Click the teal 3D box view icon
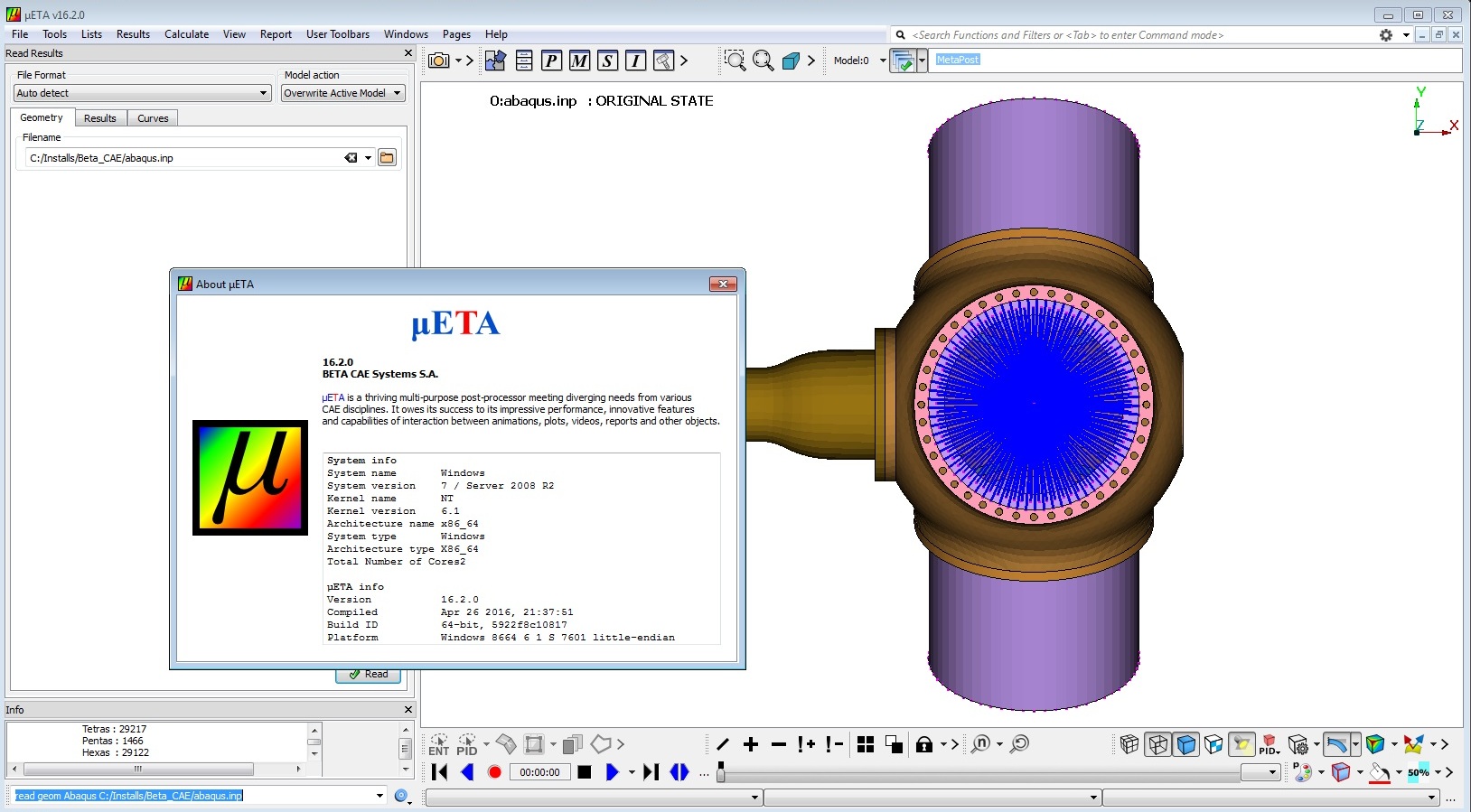1471x812 pixels. click(791, 61)
